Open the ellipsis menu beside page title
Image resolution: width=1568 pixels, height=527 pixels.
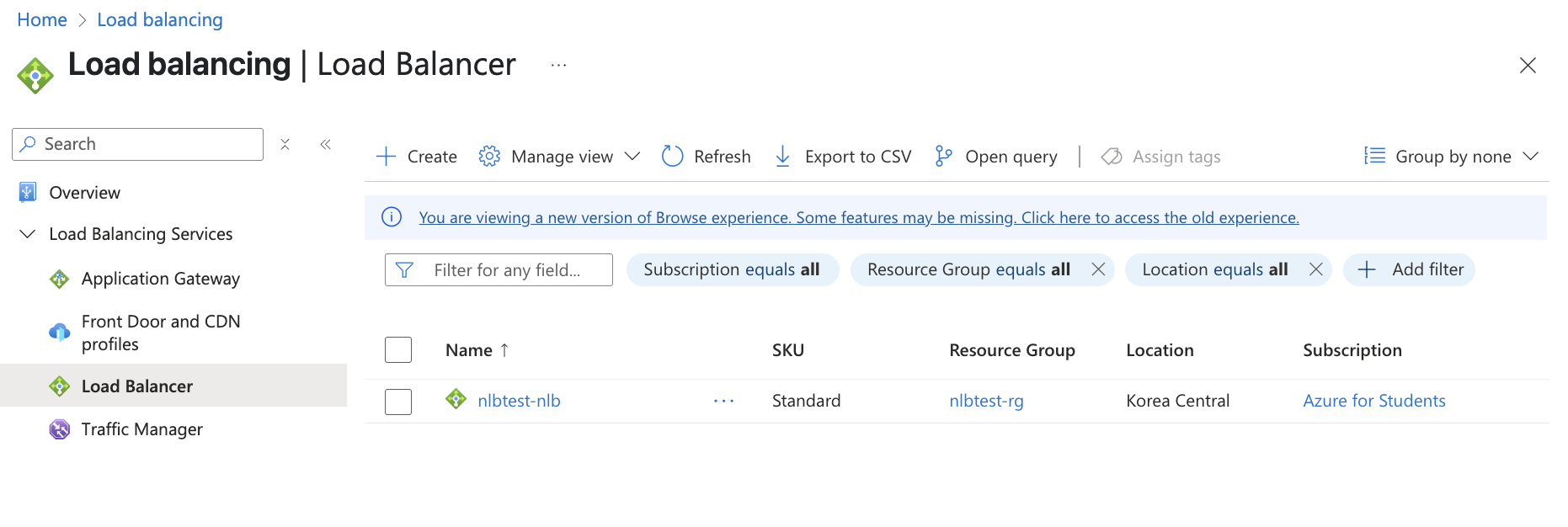click(x=558, y=65)
